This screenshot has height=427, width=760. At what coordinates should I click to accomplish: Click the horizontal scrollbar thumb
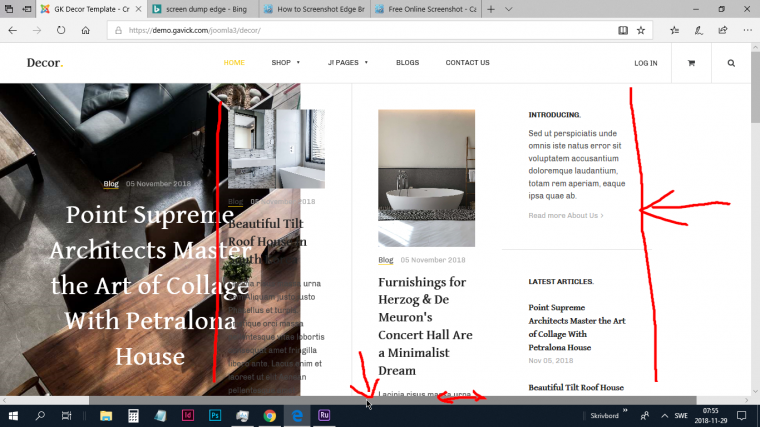393,400
